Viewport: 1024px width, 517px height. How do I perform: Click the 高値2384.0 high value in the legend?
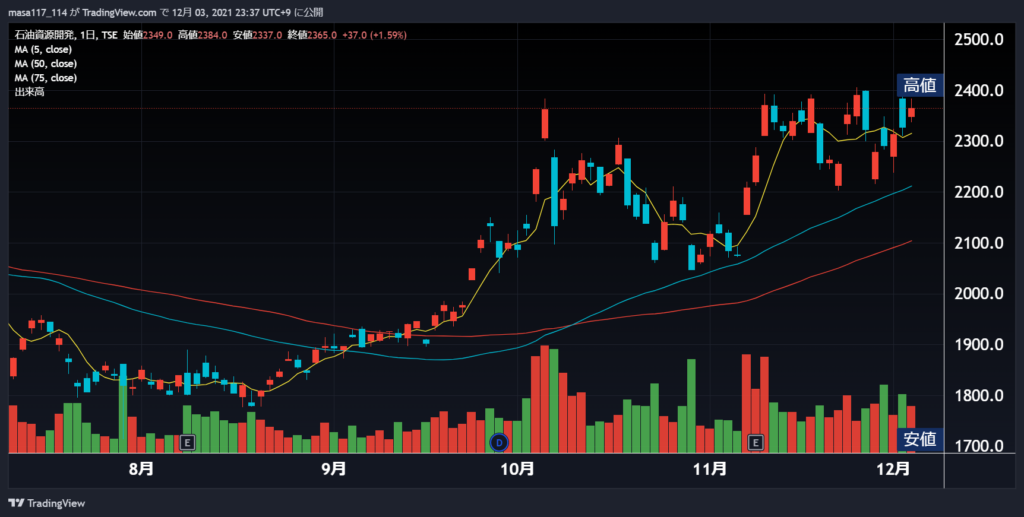[202, 35]
